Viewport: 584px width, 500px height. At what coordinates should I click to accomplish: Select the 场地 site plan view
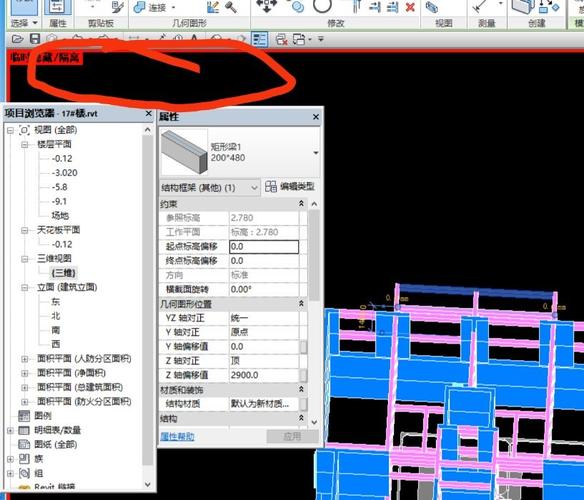(60, 216)
